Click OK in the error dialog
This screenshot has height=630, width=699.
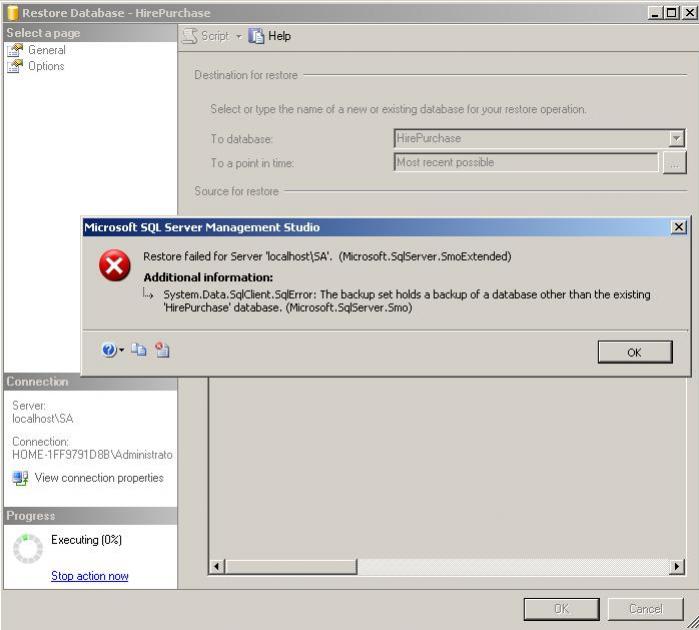[x=635, y=352]
